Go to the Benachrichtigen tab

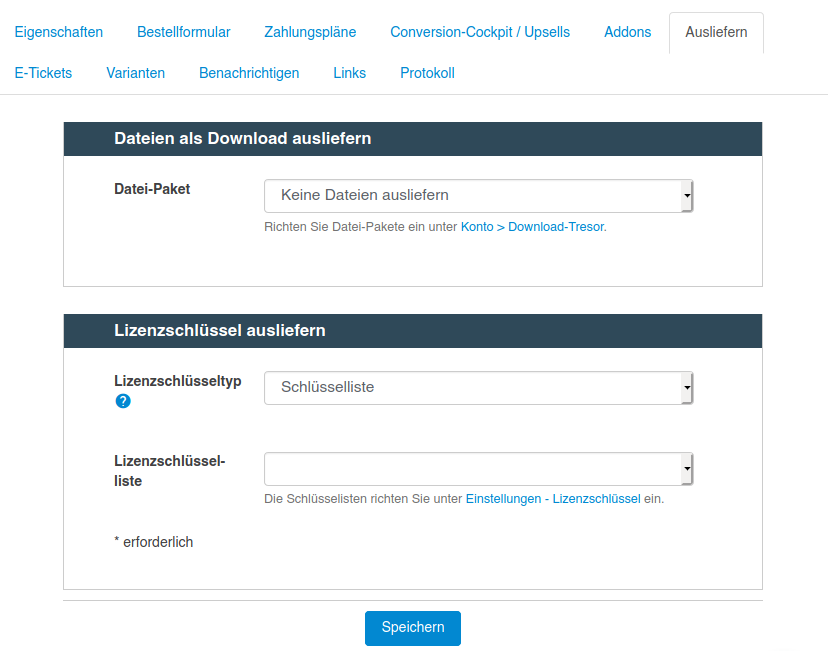click(x=249, y=73)
